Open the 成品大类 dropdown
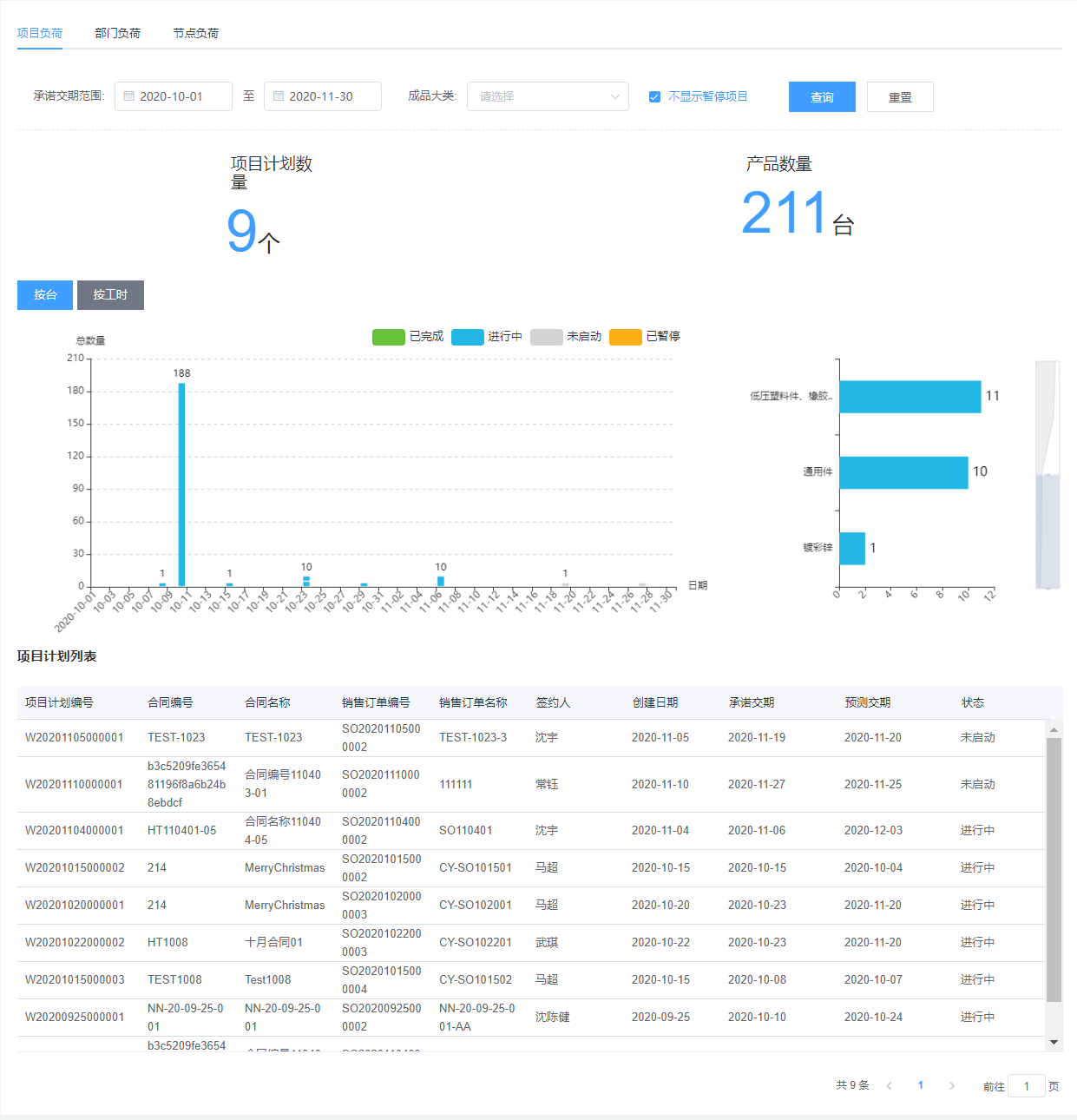This screenshot has width=1077, height=1120. pyautogui.click(x=548, y=96)
